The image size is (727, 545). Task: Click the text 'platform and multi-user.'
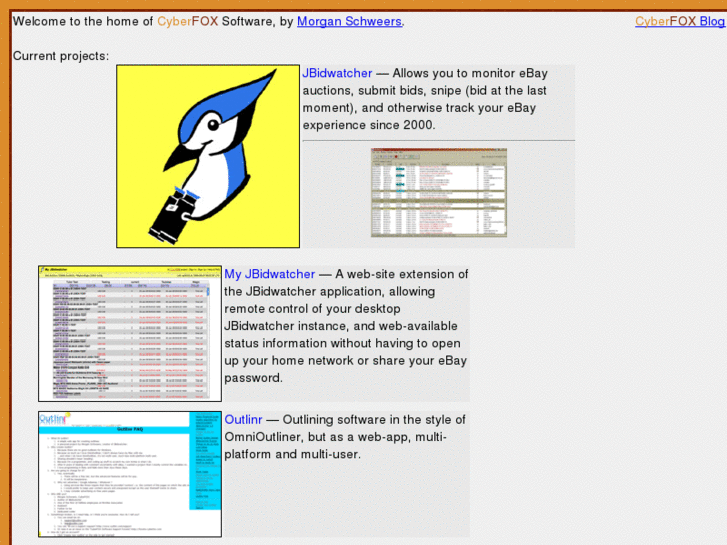[293, 454]
